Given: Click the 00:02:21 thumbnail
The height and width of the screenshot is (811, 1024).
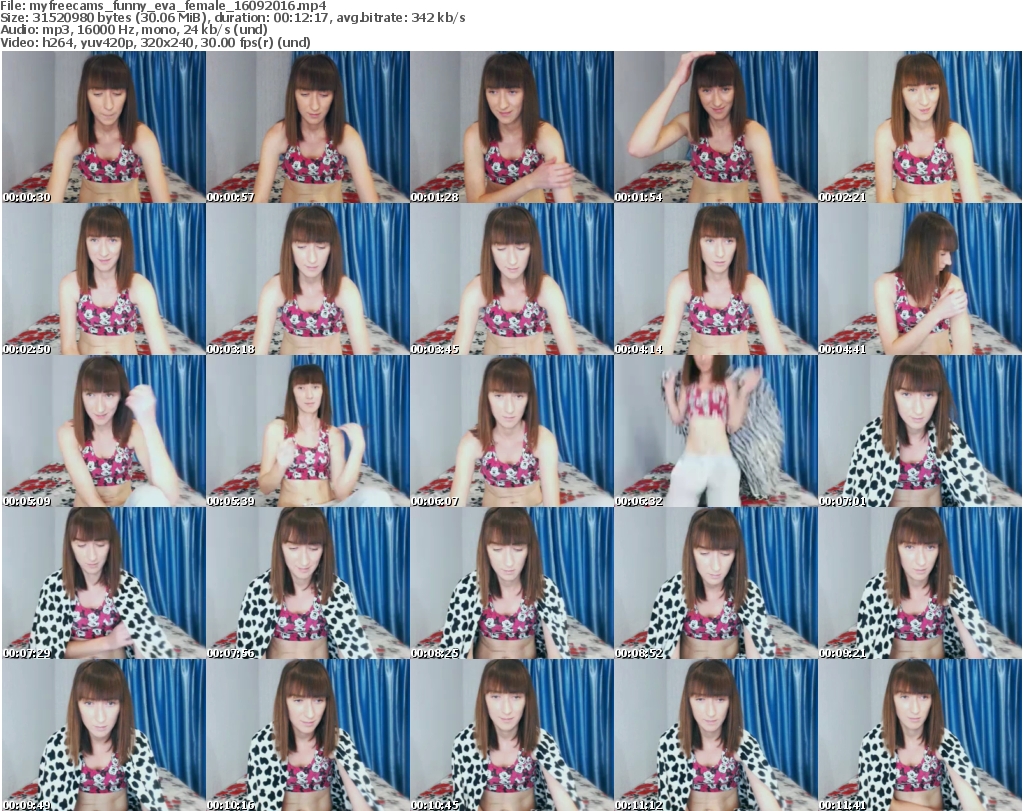Looking at the screenshot, I should (x=919, y=127).
